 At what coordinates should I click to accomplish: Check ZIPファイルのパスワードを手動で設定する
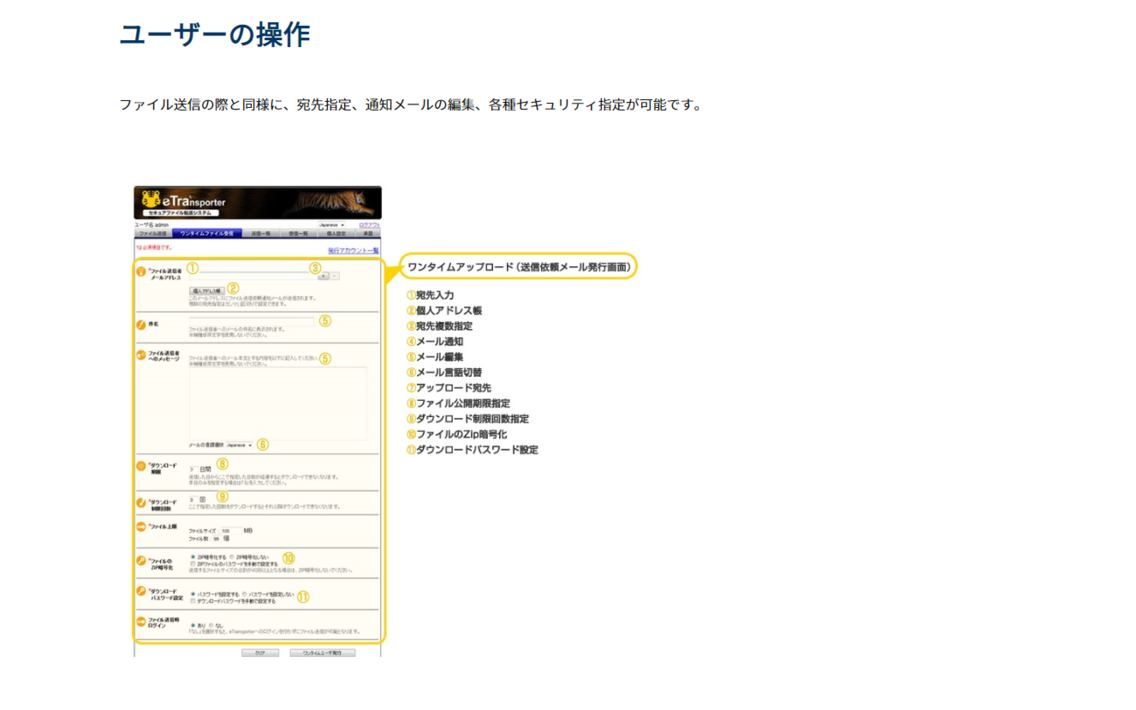click(x=194, y=564)
